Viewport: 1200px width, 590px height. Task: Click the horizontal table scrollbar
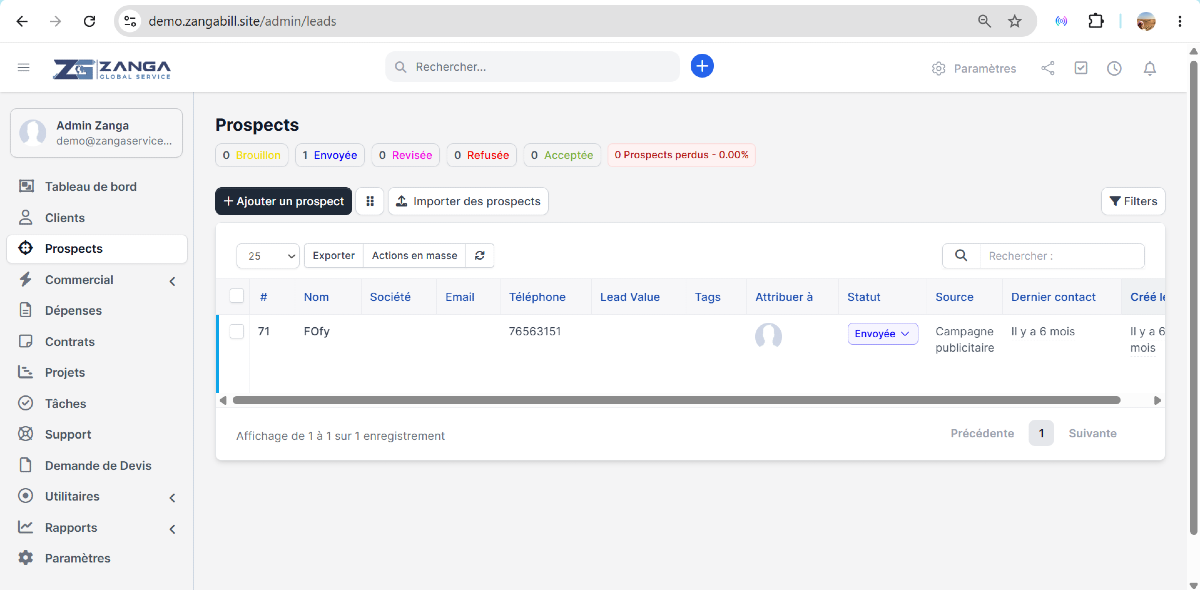[x=676, y=400]
